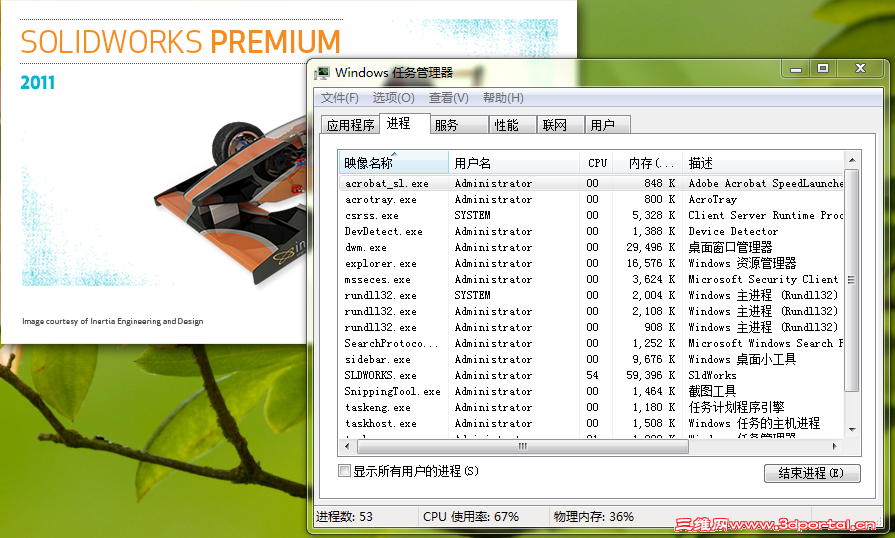The image size is (895, 538).
Task: Click the 29,496 K memory value
Action: (x=651, y=247)
